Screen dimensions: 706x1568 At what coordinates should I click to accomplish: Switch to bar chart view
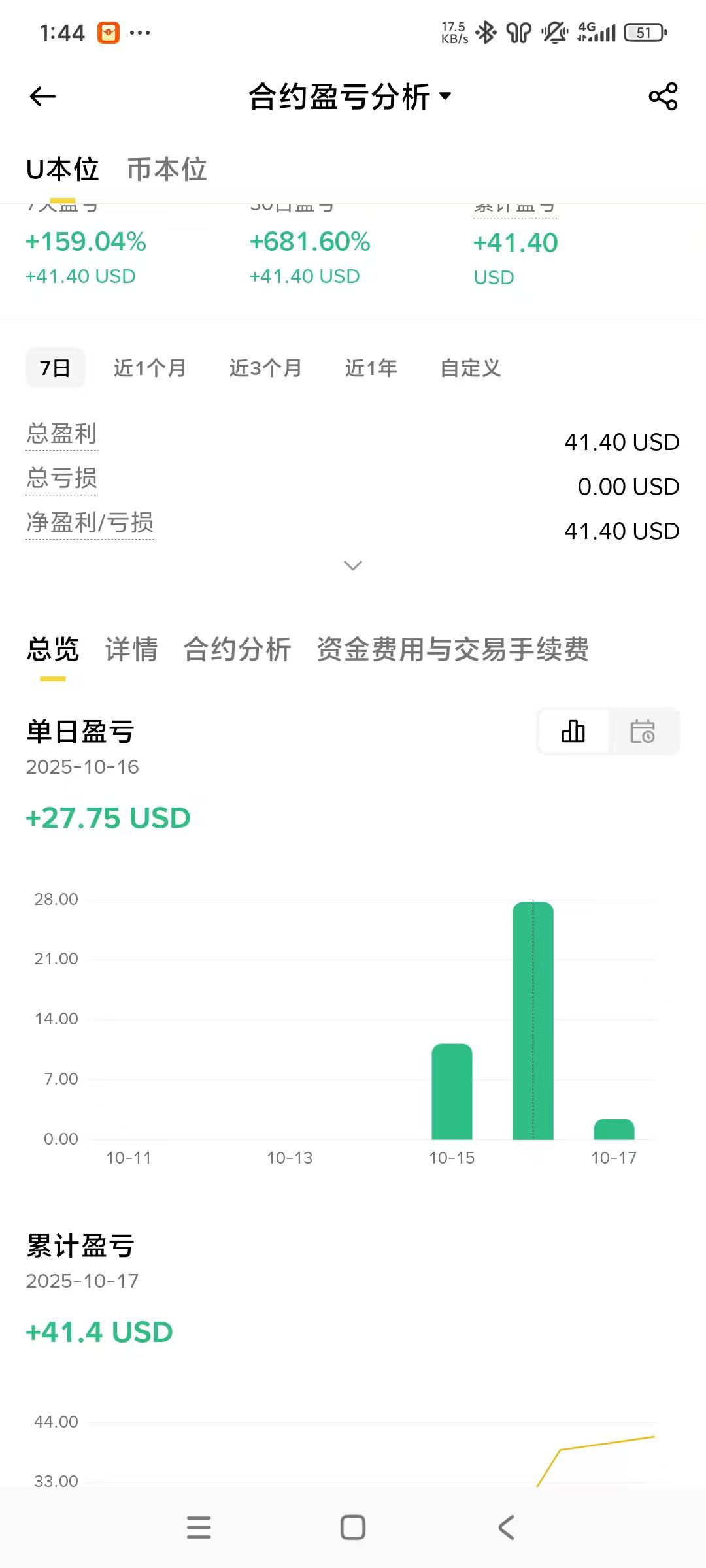click(x=573, y=731)
